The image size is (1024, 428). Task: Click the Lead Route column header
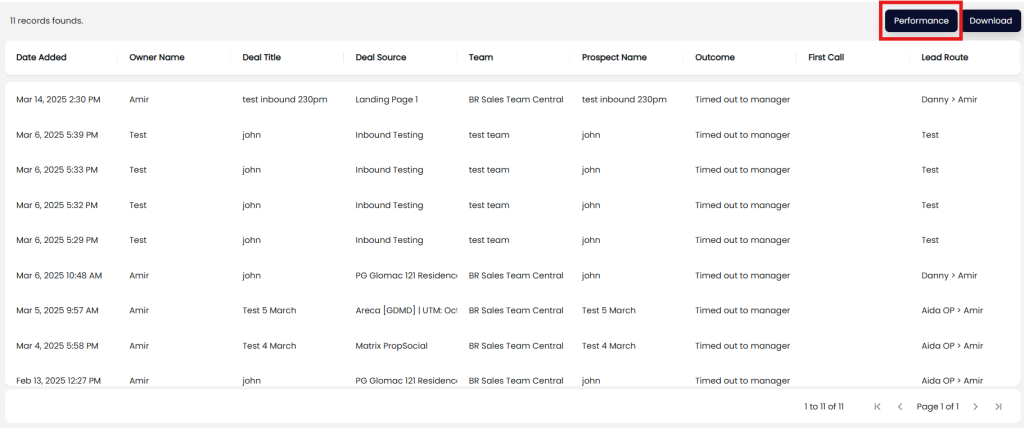944,57
